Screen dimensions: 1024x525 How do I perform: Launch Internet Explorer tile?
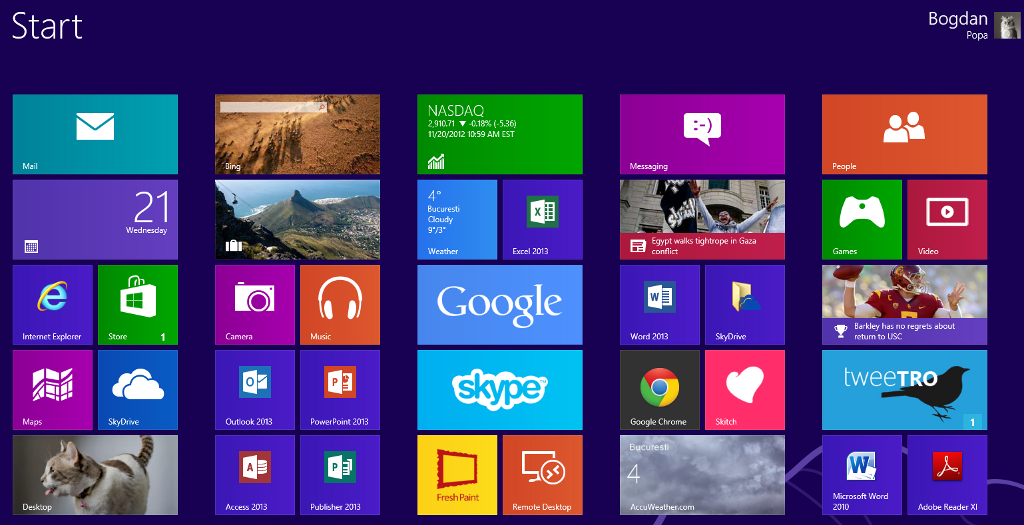tap(52, 304)
